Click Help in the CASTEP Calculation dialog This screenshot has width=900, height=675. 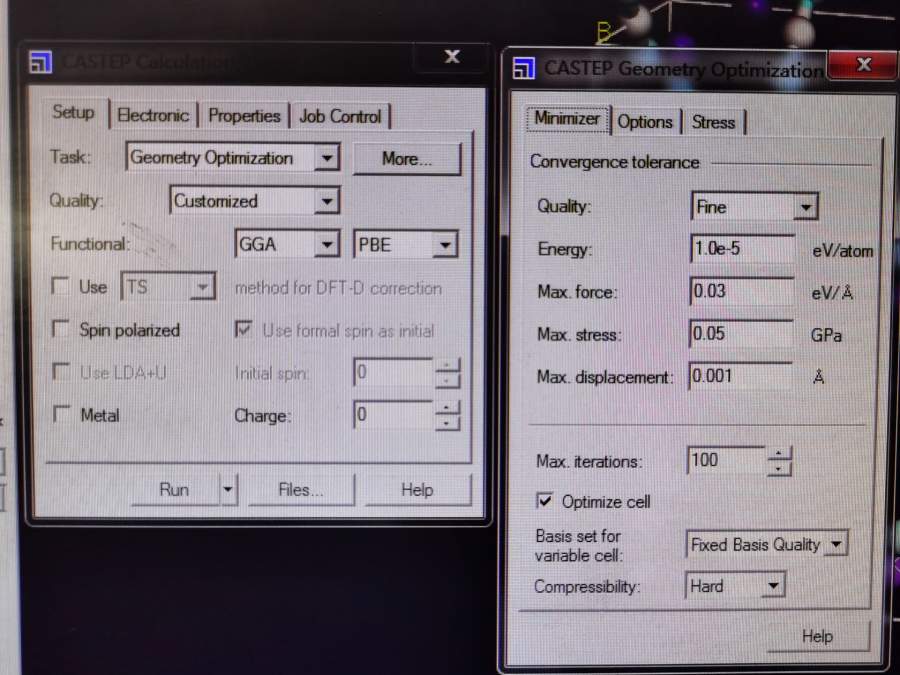(x=417, y=490)
